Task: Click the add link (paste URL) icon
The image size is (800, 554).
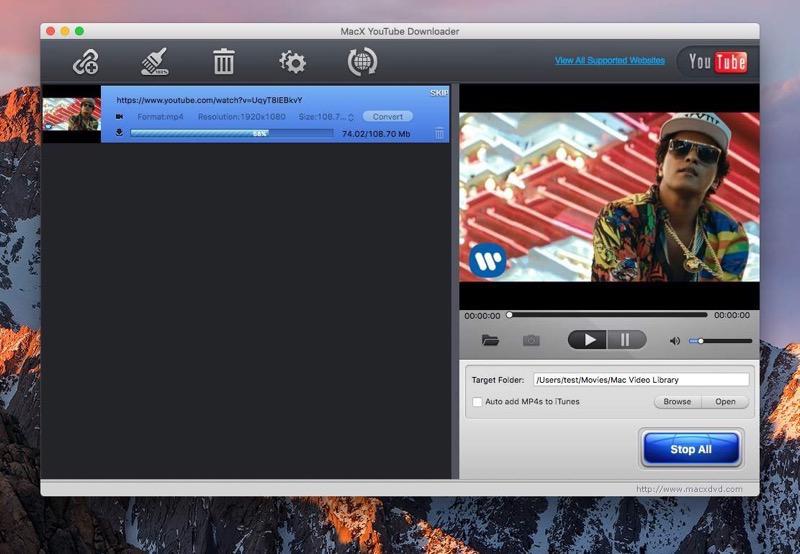Action: coord(85,62)
